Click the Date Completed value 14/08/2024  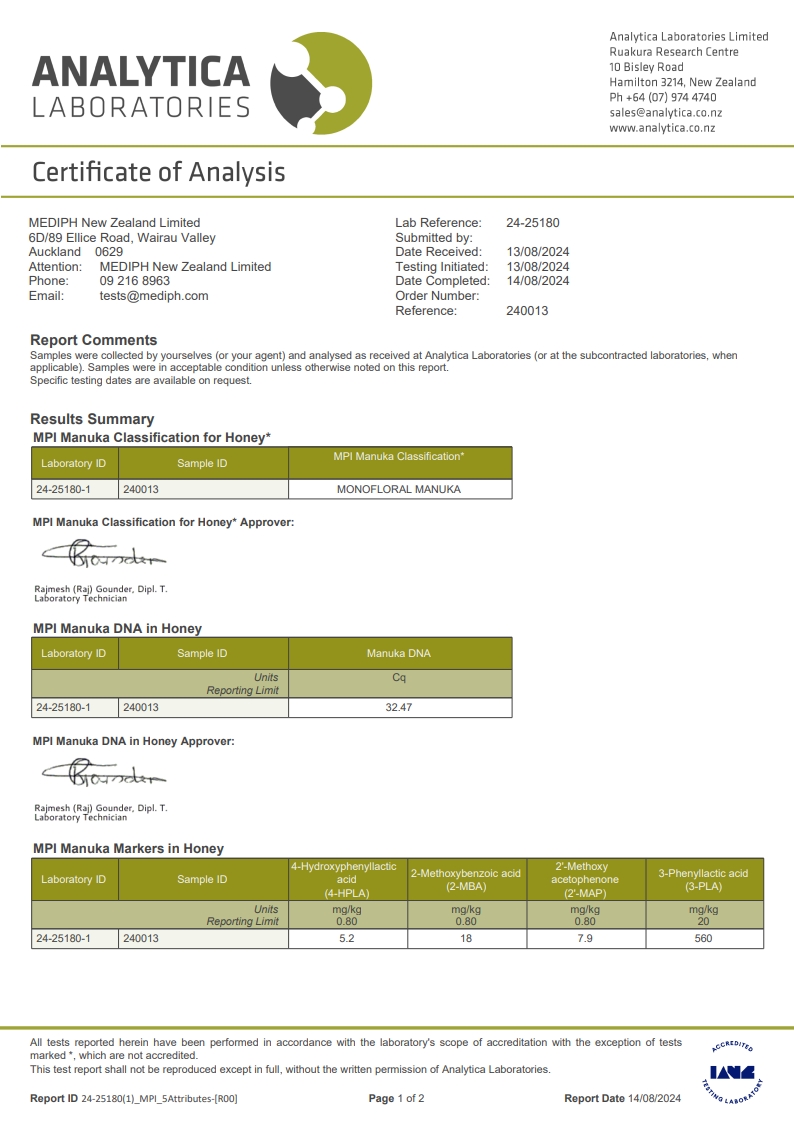click(x=538, y=281)
